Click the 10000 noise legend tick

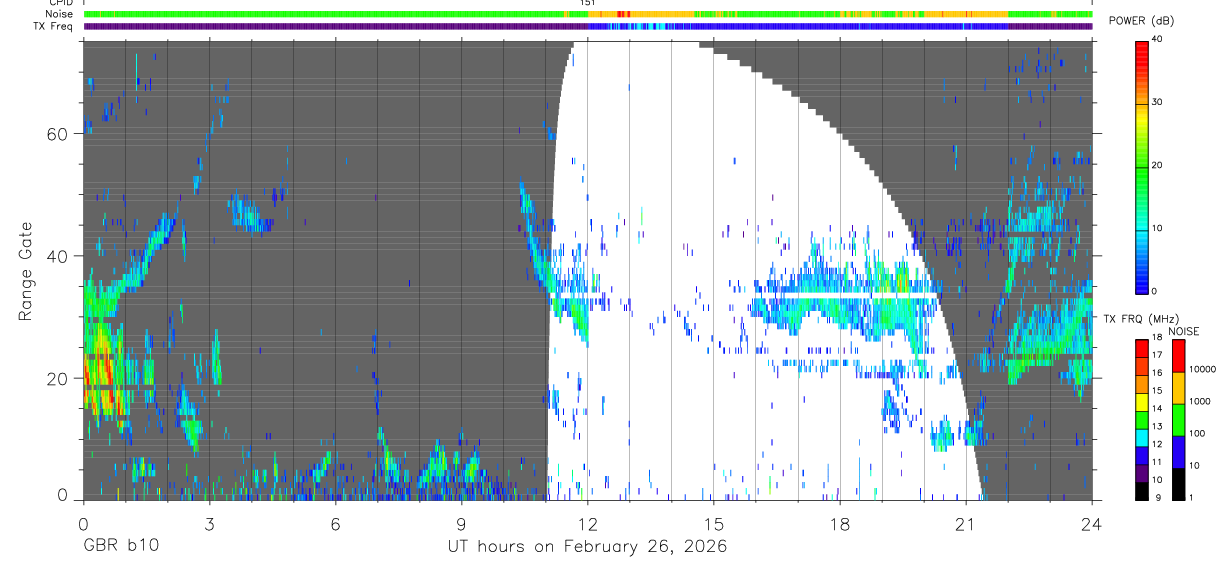click(1203, 369)
